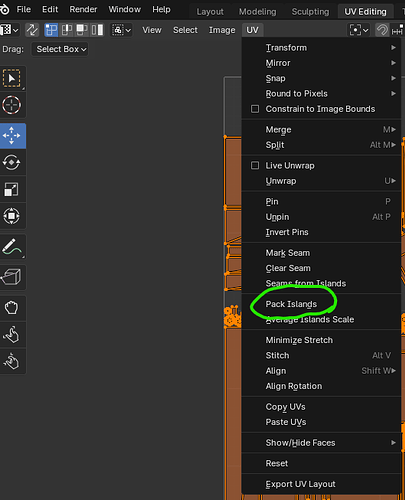Choose the Rotate tool
405x500 pixels.
tap(12, 163)
